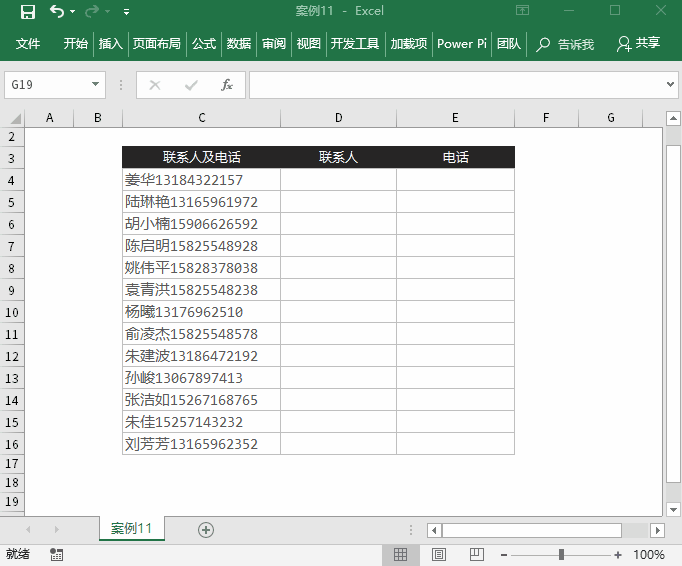
Task: Select column C header
Action: point(201,118)
